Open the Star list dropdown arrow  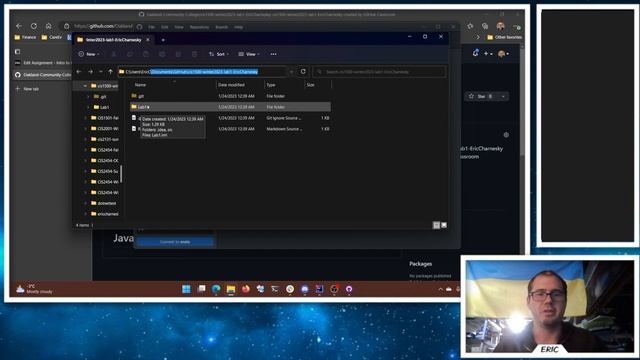(x=503, y=96)
